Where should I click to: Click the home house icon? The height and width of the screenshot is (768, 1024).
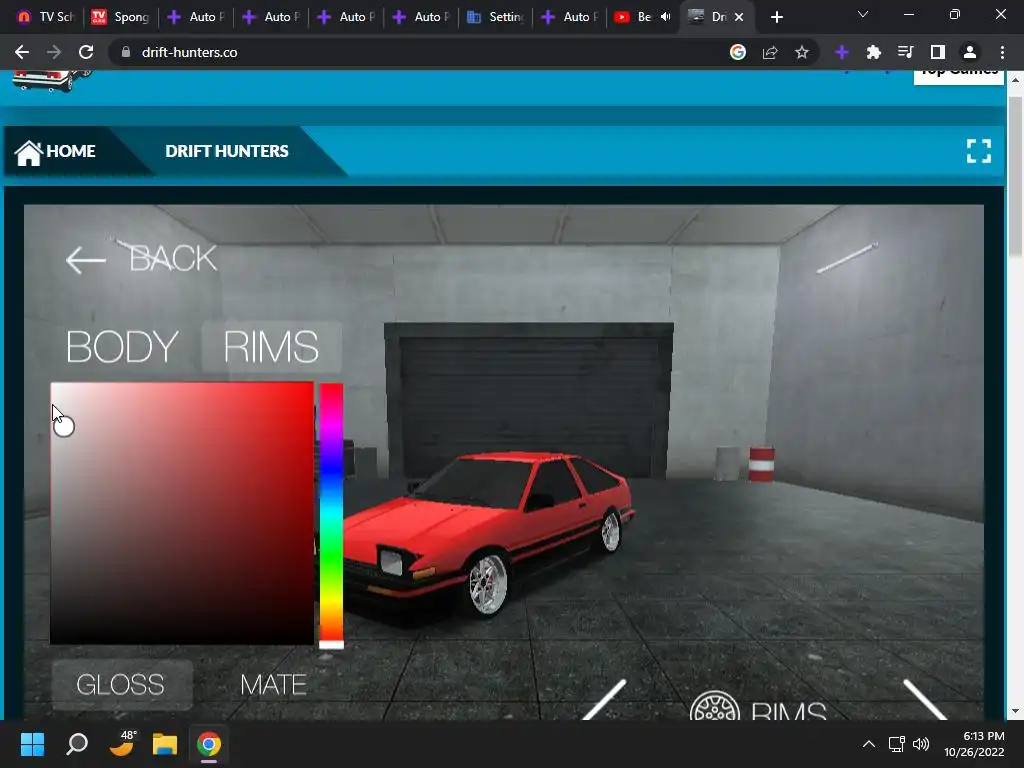(x=28, y=153)
